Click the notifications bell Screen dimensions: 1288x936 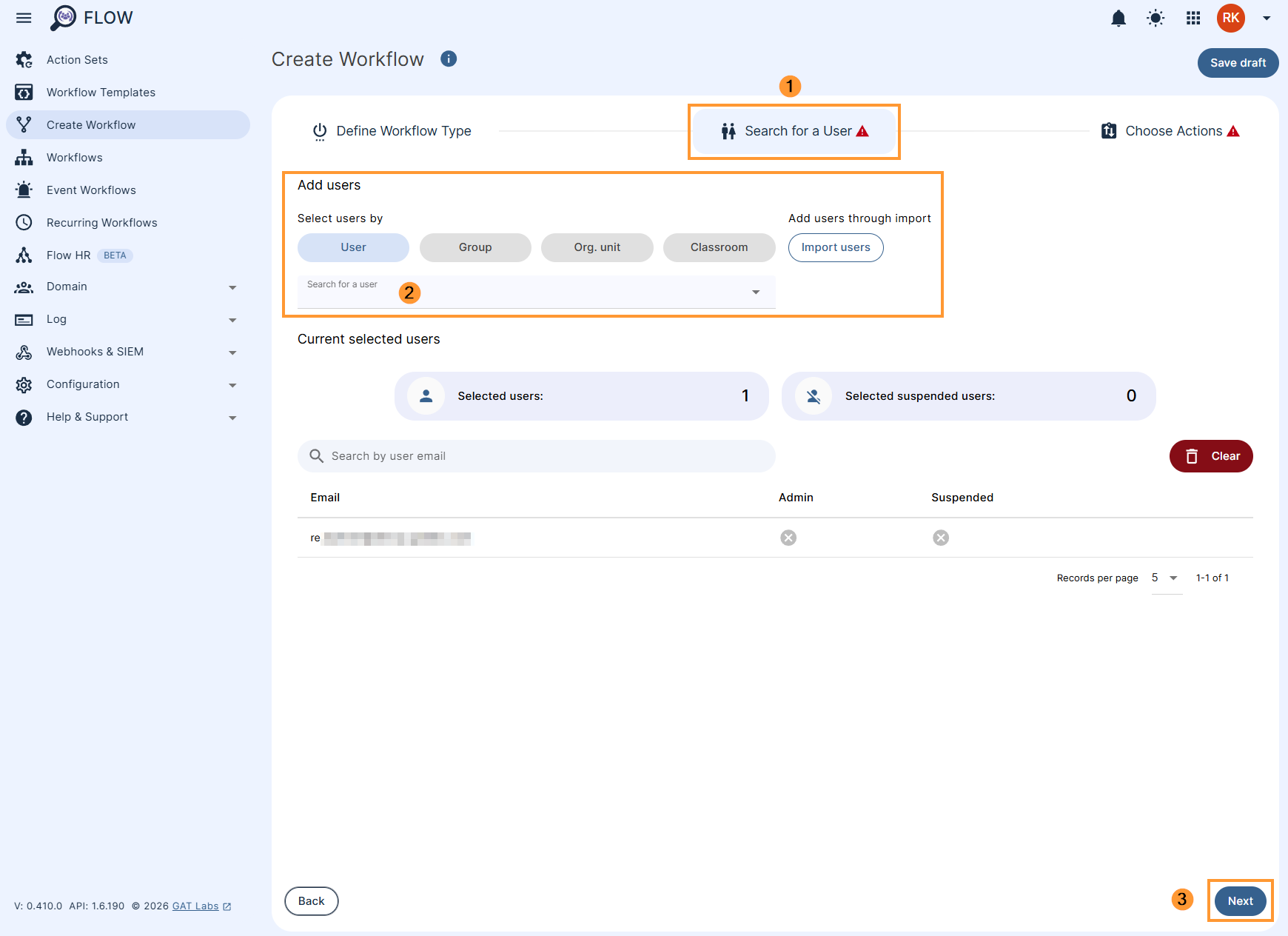click(1118, 18)
